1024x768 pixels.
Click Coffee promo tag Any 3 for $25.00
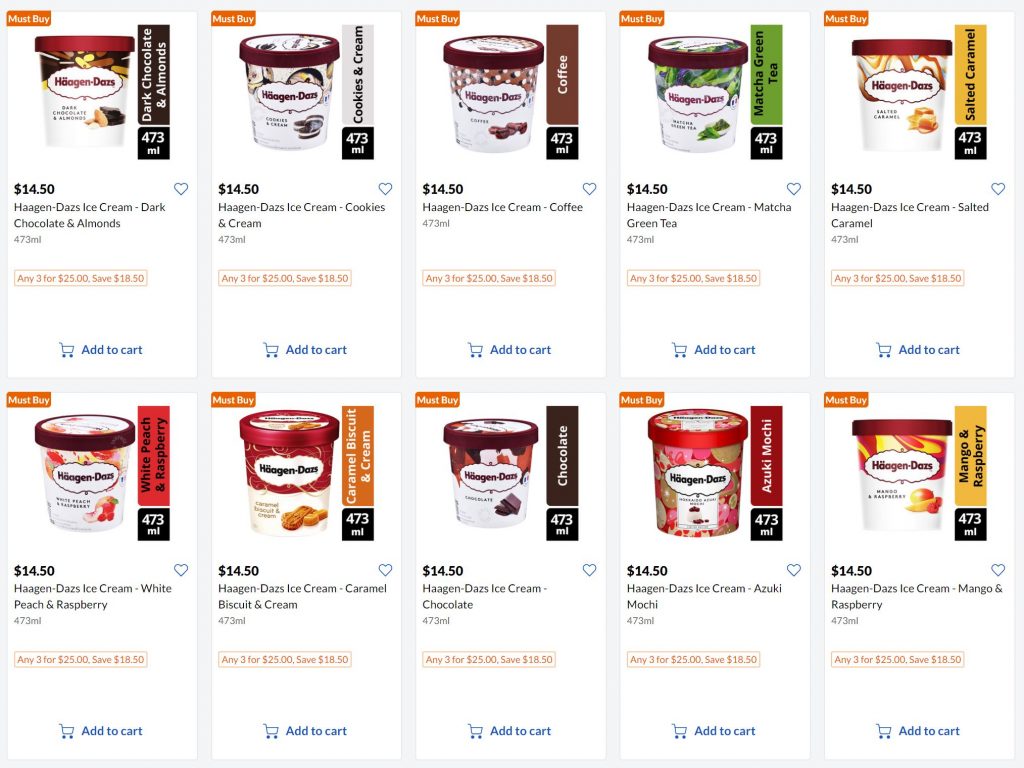489,278
